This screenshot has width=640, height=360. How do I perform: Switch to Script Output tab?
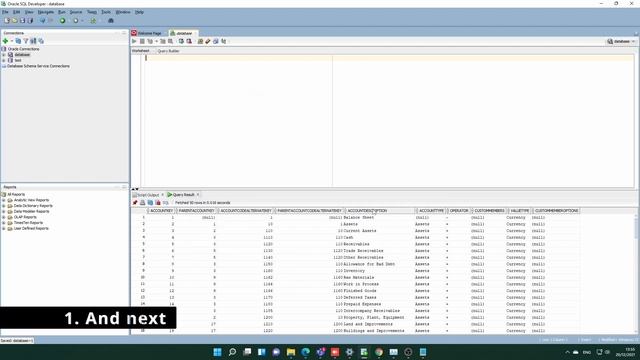coord(147,195)
